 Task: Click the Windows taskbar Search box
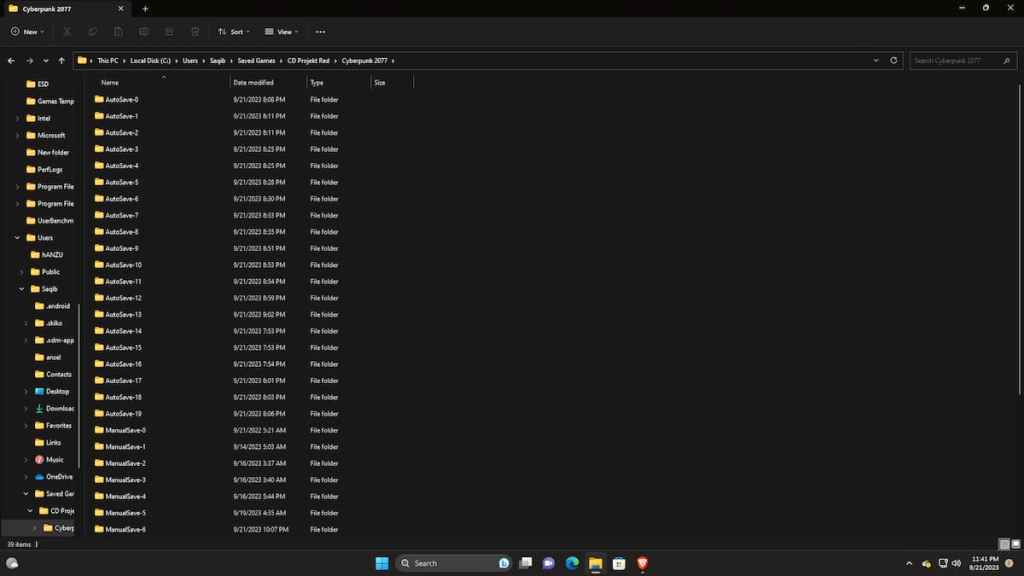454,563
